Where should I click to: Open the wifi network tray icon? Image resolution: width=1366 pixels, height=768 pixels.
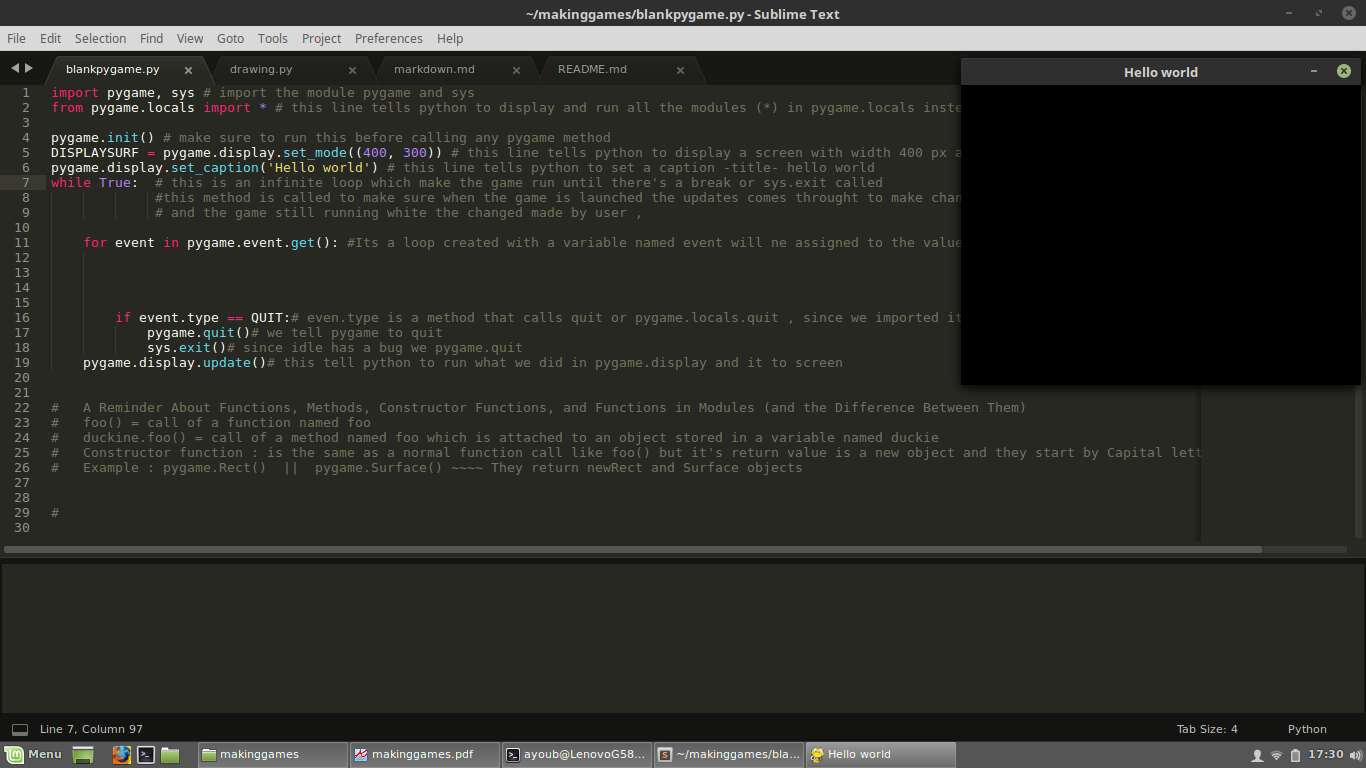[x=1276, y=755]
